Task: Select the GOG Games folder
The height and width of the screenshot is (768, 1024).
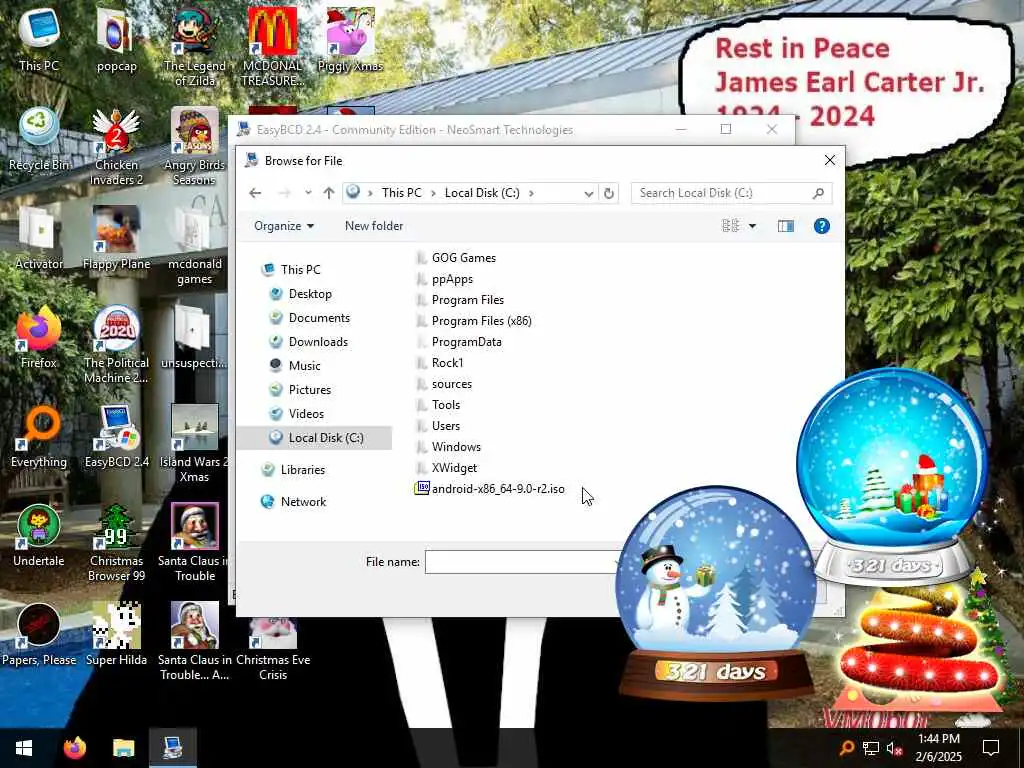Action: [x=456, y=258]
